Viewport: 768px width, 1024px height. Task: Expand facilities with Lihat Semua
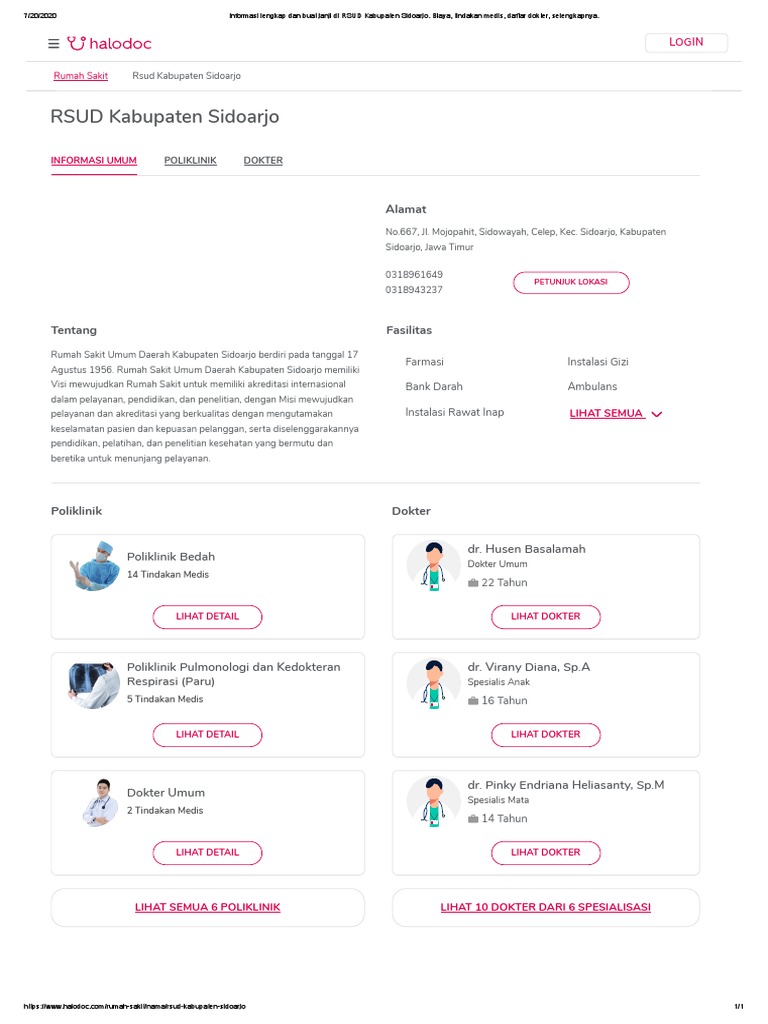(x=616, y=413)
